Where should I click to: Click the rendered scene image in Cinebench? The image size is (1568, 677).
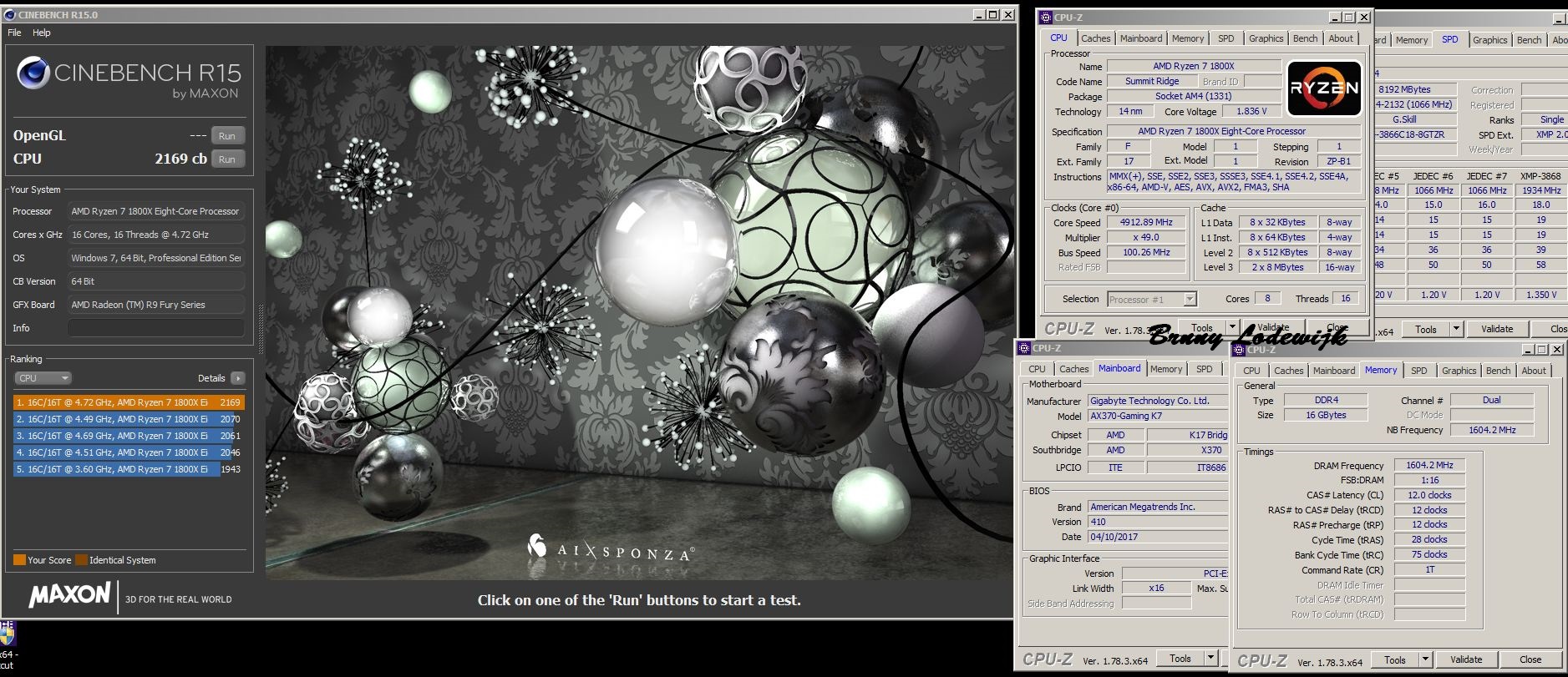[639, 313]
